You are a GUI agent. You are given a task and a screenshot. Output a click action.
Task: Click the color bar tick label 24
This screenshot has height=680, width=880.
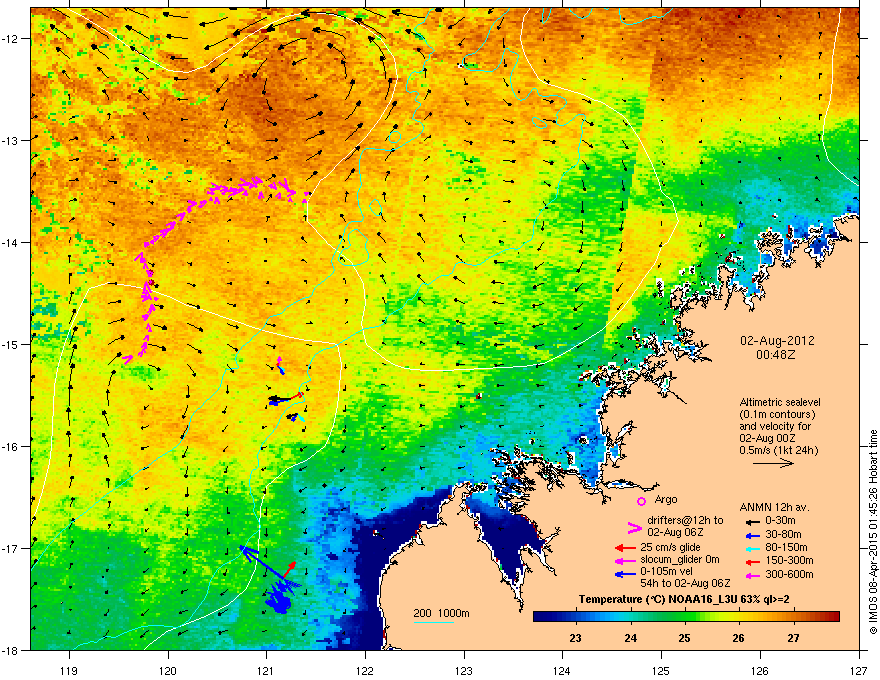coord(631,638)
